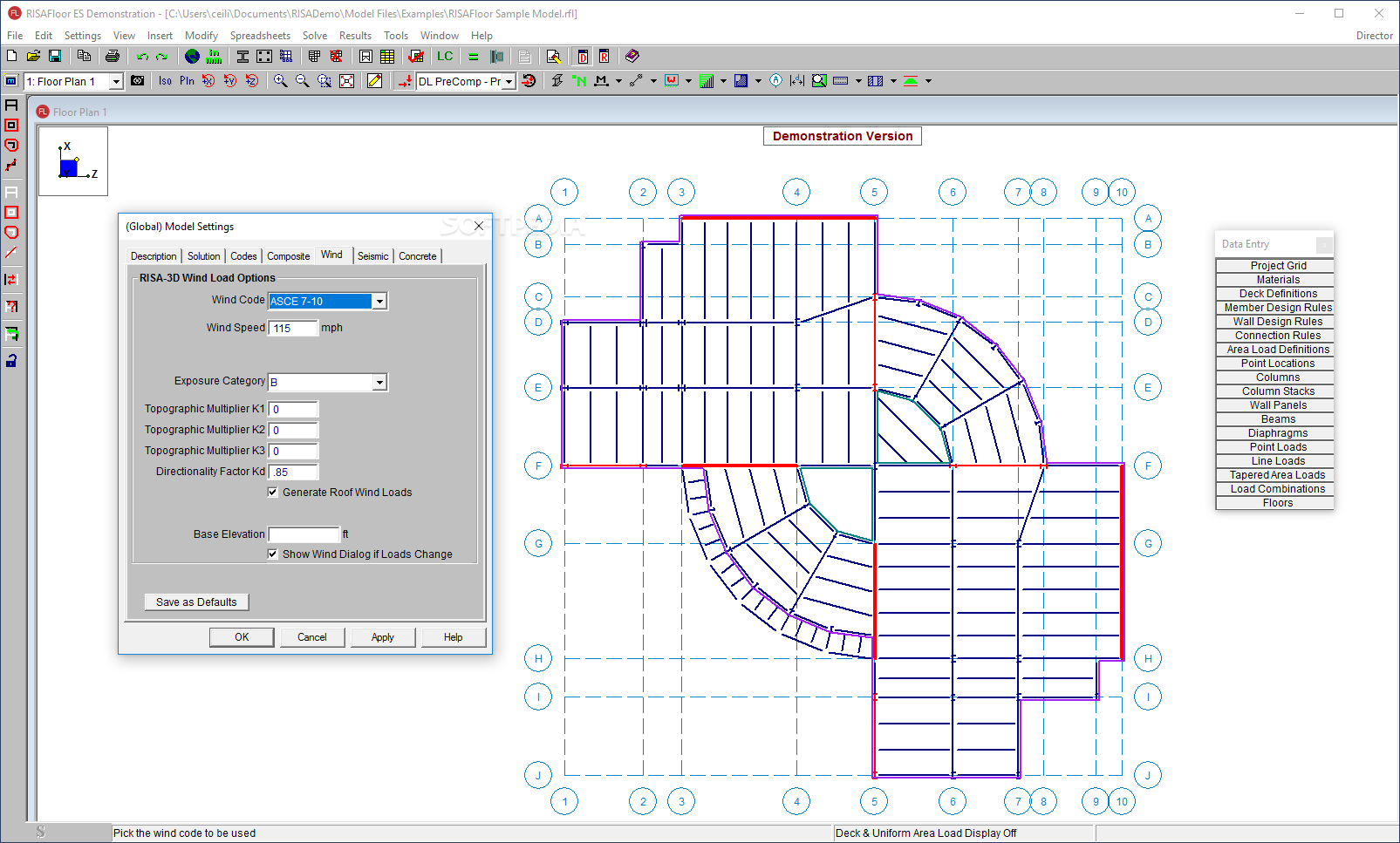Click the Wind Speed input field
The height and width of the screenshot is (843, 1400).
(x=293, y=328)
